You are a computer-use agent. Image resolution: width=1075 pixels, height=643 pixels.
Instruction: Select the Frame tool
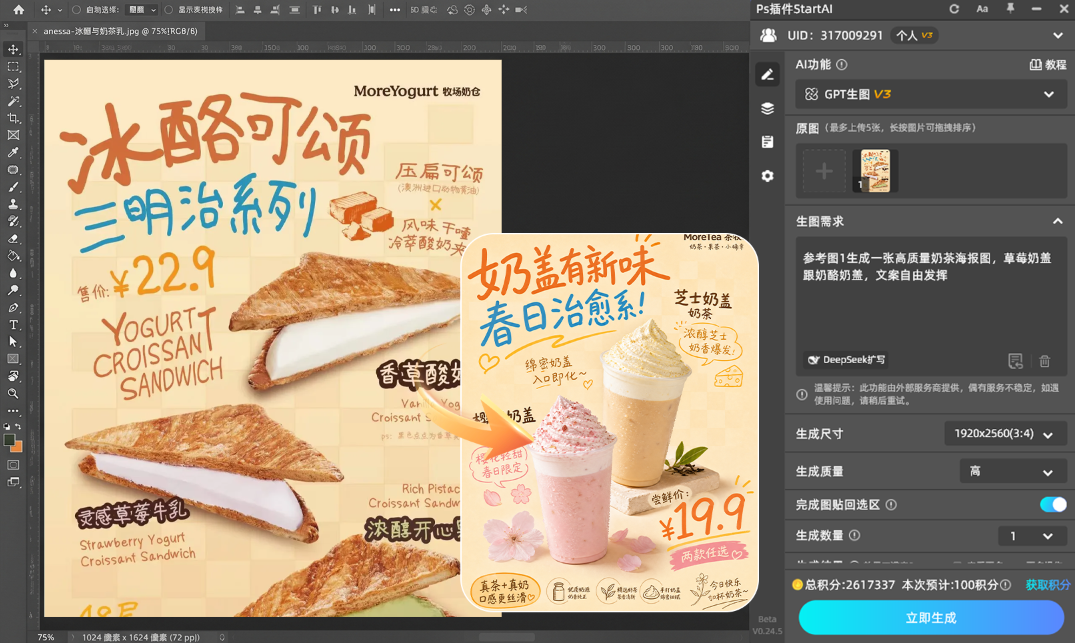point(13,135)
